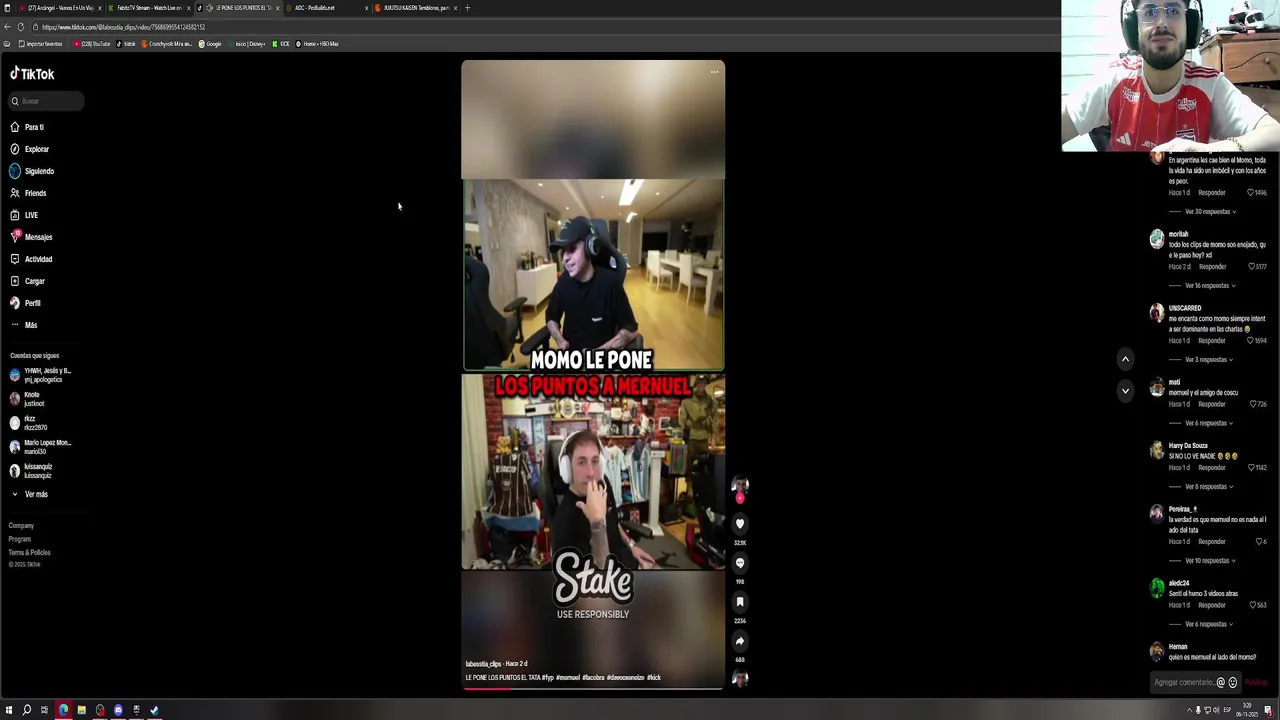Screen dimensions: 1280x720
Task: Open the Crunchyroll bookmark
Action: (168, 44)
